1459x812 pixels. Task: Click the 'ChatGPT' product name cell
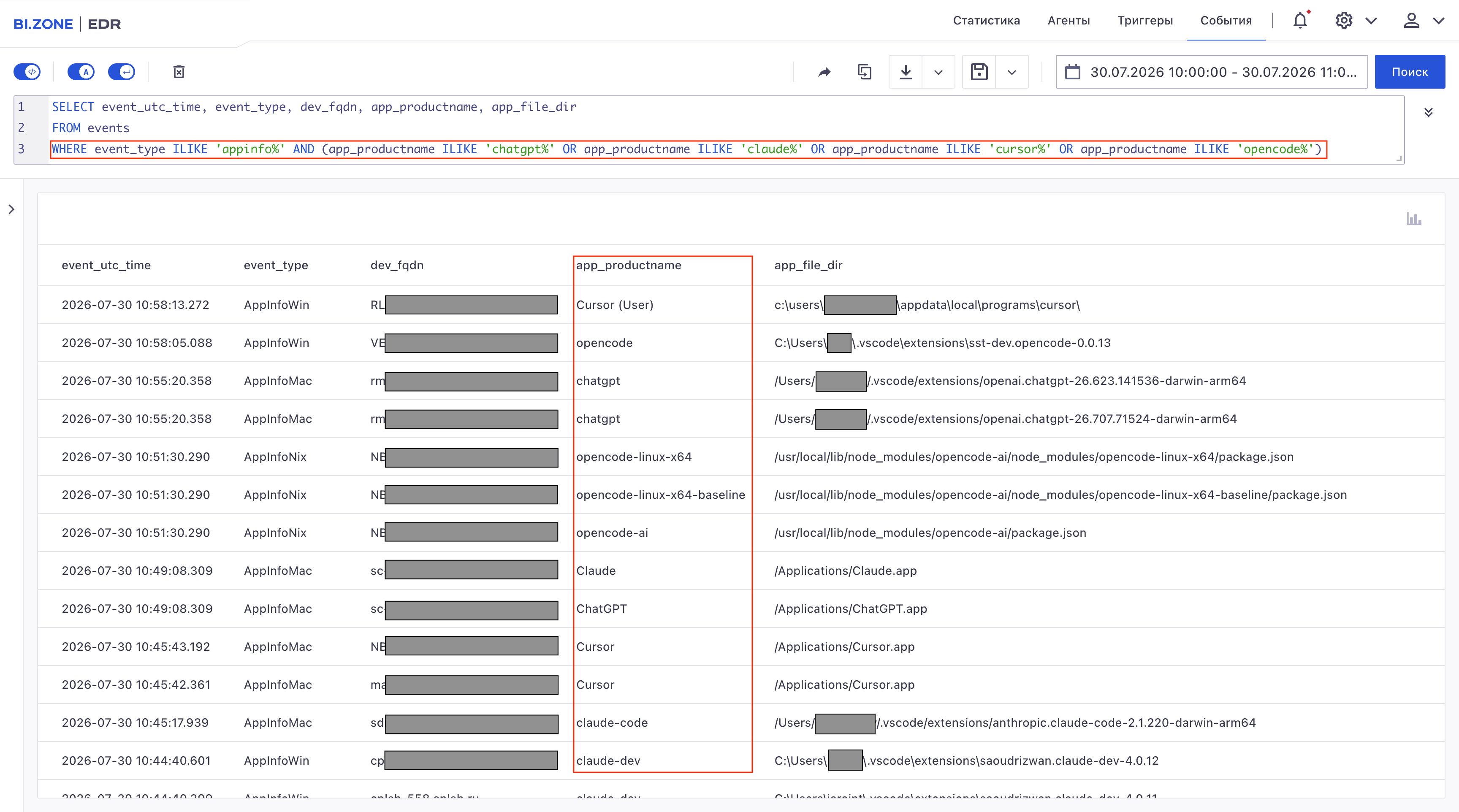coord(602,608)
